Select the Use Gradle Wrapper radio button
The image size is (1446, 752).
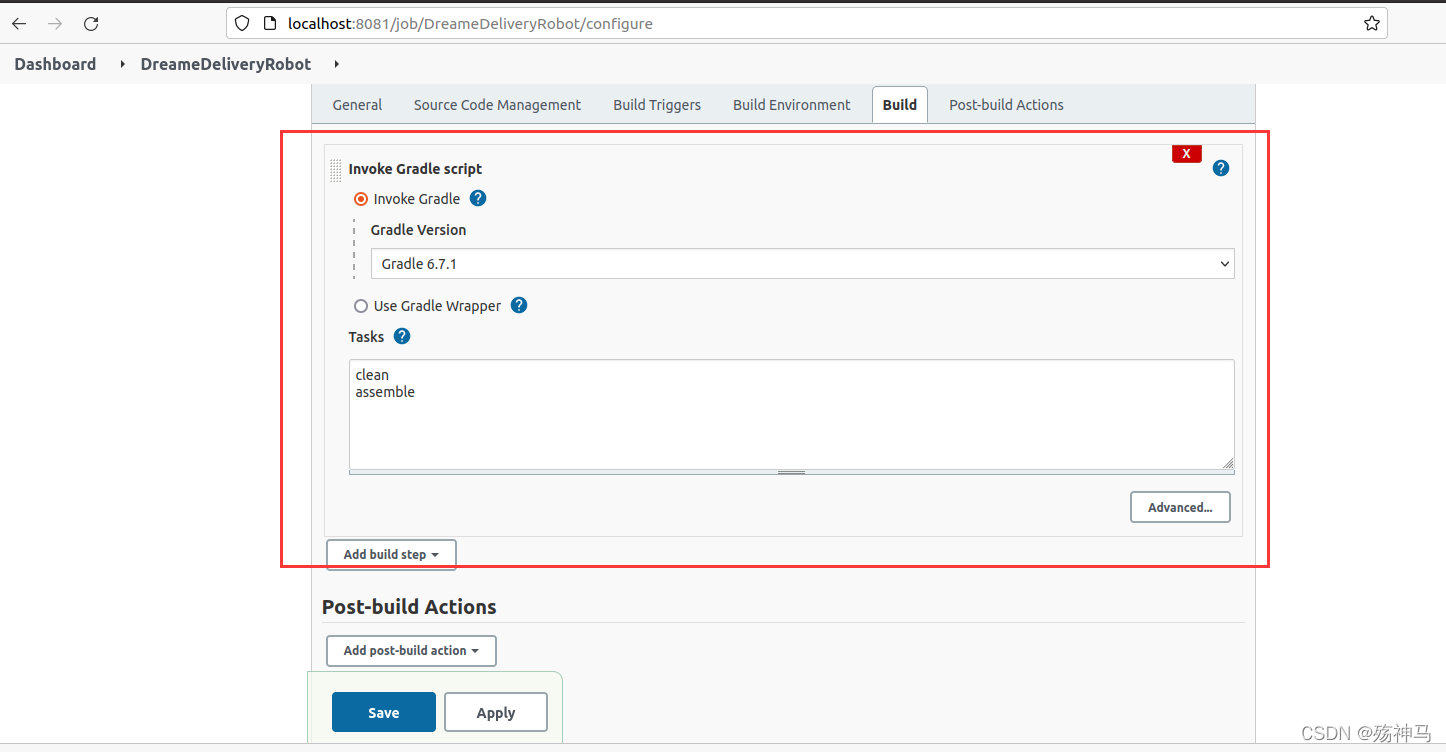coord(361,306)
